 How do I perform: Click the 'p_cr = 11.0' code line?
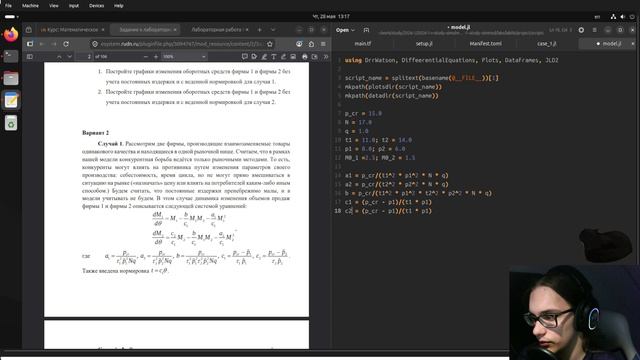(363, 113)
